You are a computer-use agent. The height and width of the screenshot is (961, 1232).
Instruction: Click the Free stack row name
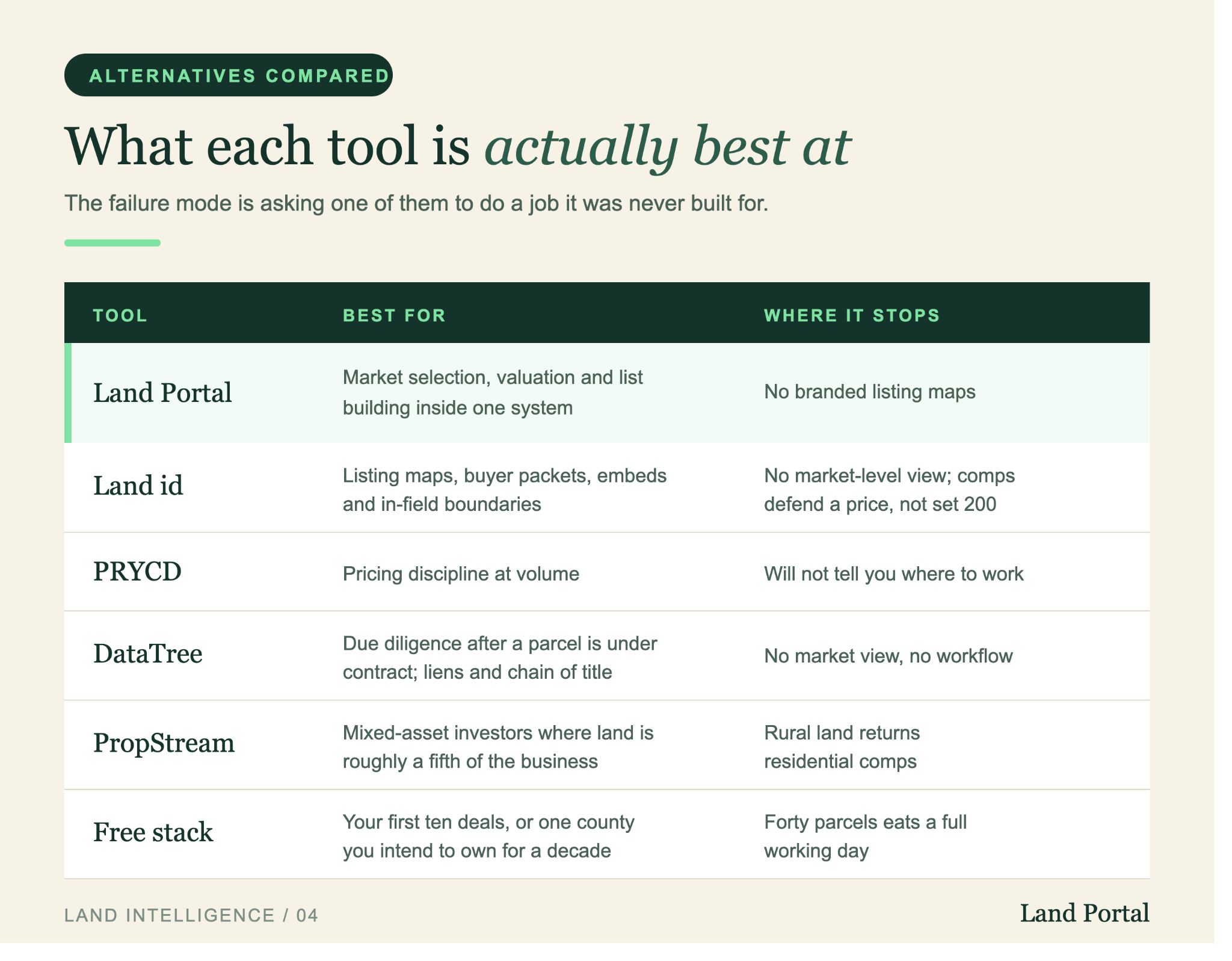click(x=153, y=832)
